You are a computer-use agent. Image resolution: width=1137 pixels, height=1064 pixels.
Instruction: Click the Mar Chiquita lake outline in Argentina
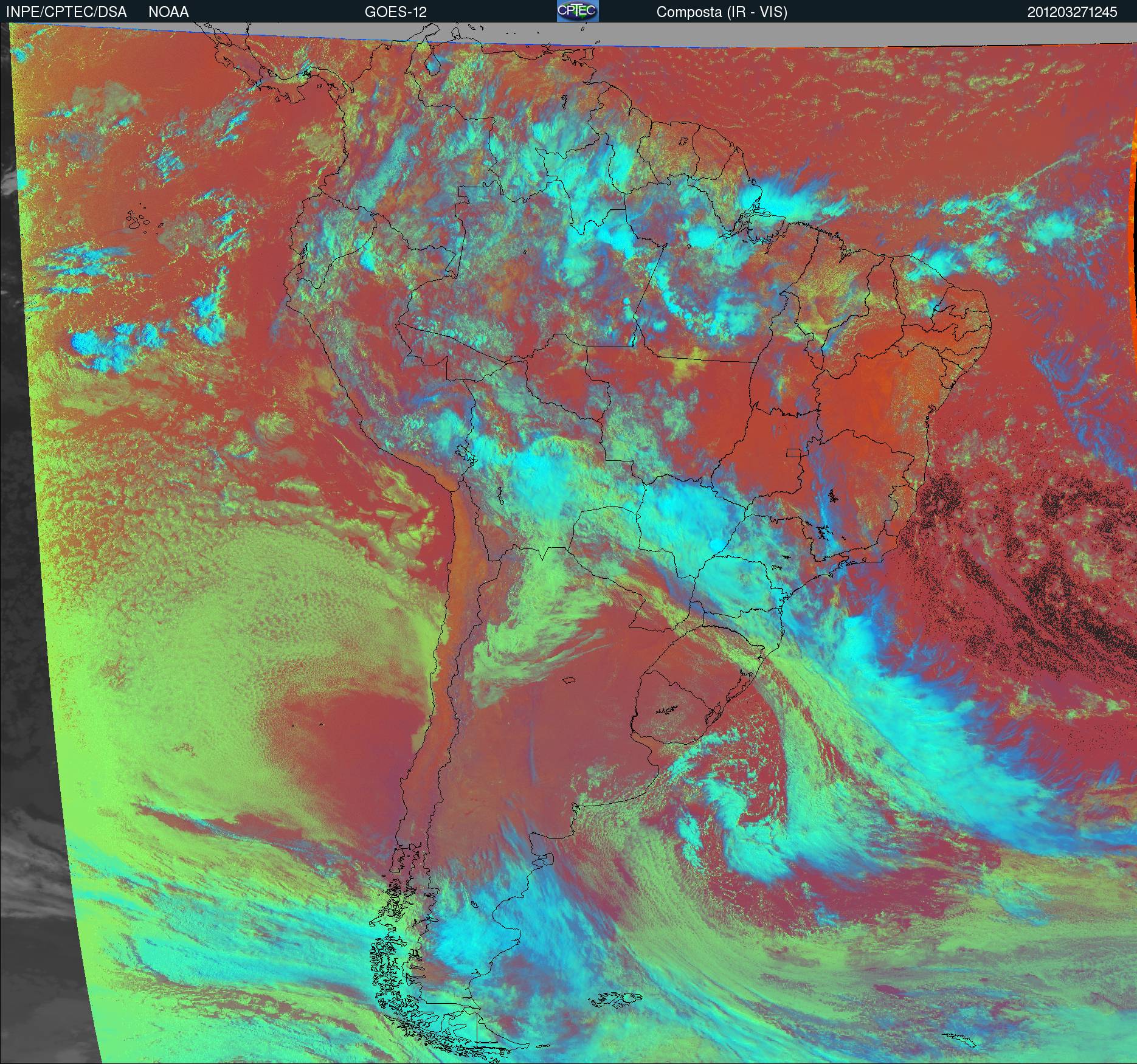pos(569,680)
